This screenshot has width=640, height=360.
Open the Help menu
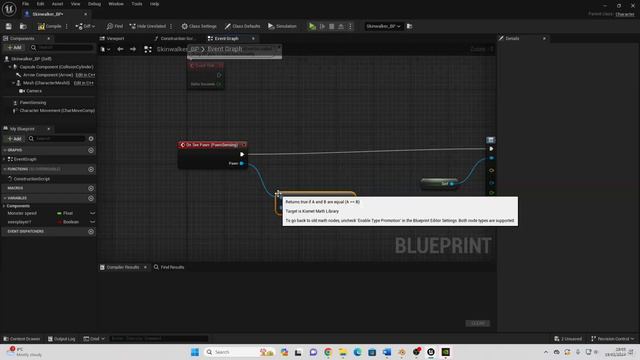click(x=154, y=4)
